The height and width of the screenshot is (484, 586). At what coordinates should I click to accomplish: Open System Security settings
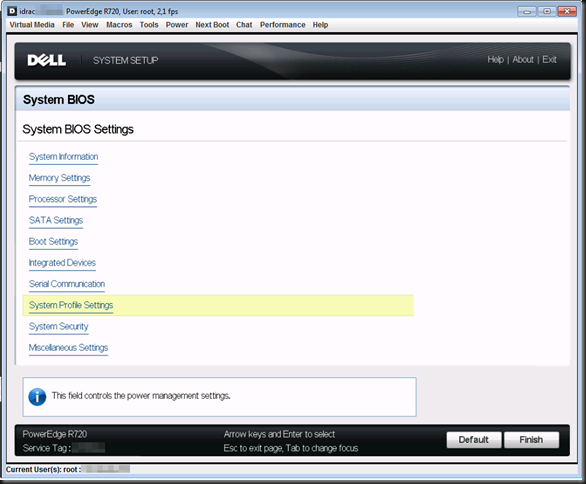pos(59,327)
